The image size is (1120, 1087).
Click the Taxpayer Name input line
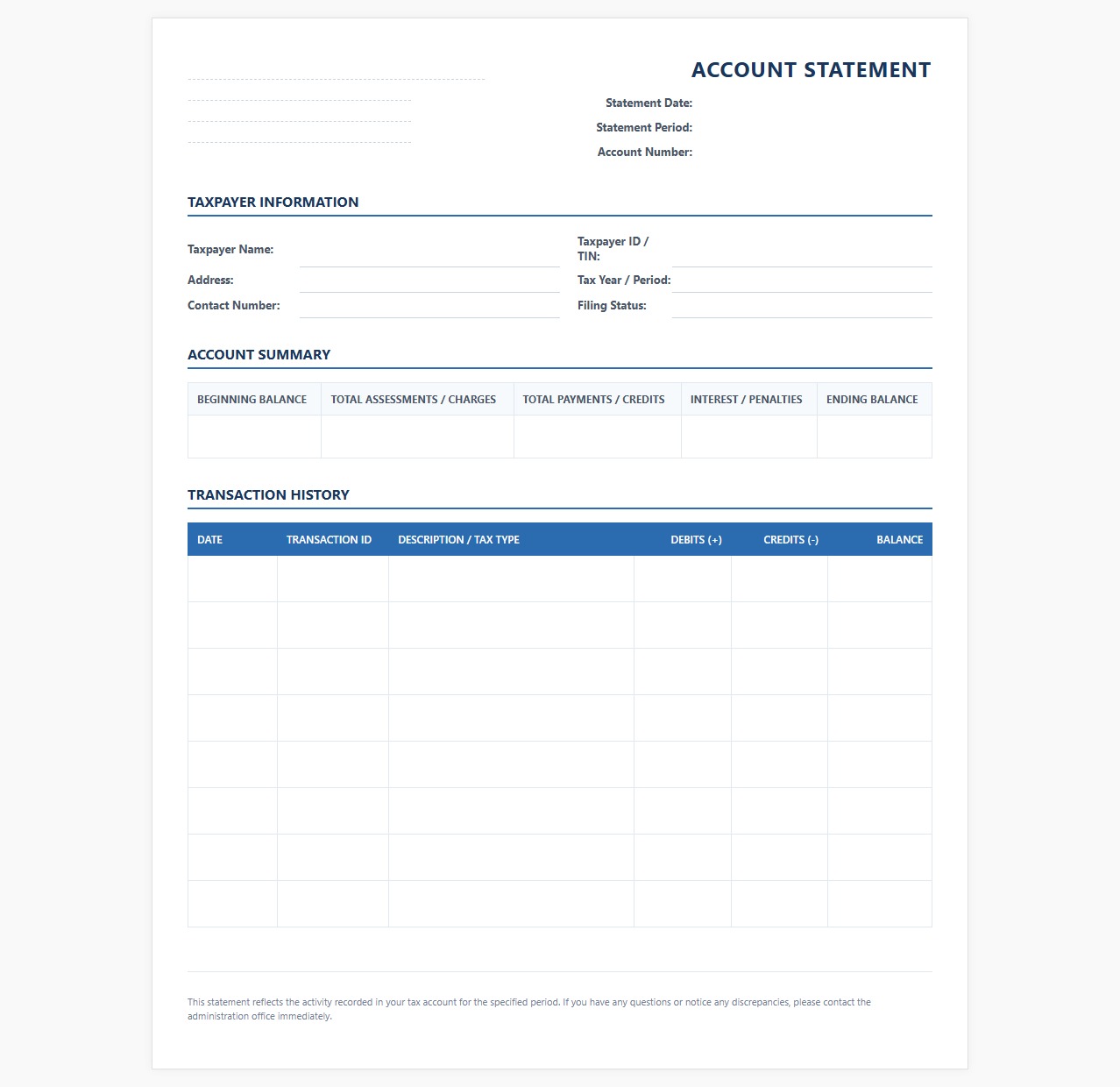429,250
